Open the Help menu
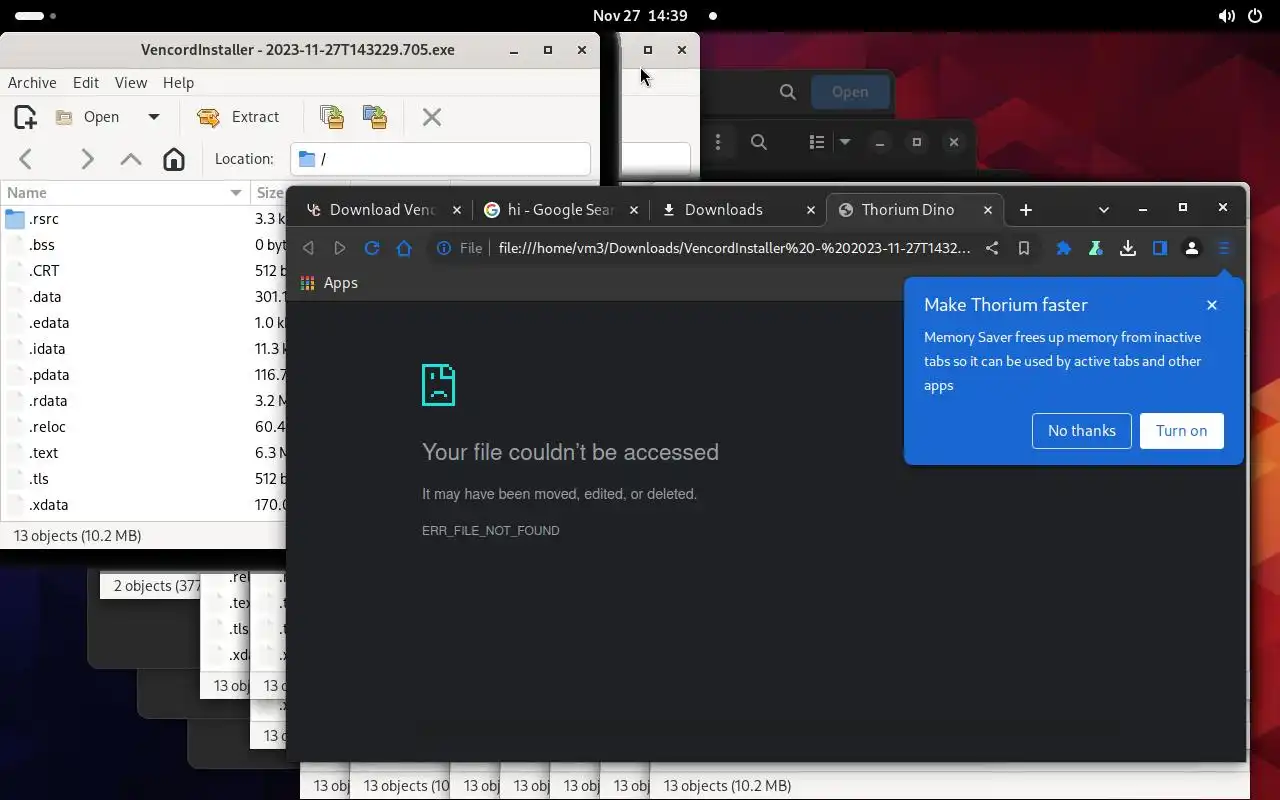 click(x=178, y=83)
